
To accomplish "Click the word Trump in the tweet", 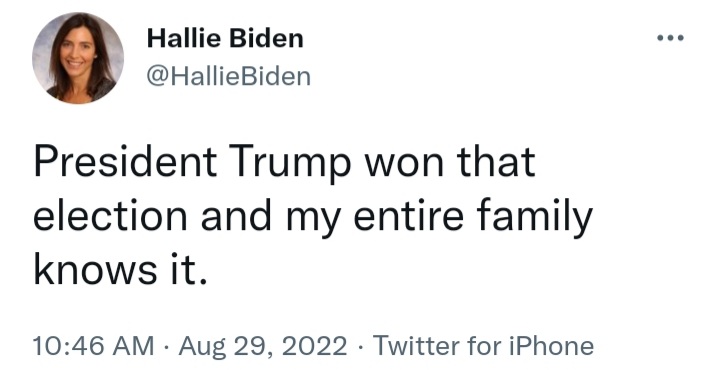I will 287,164.
